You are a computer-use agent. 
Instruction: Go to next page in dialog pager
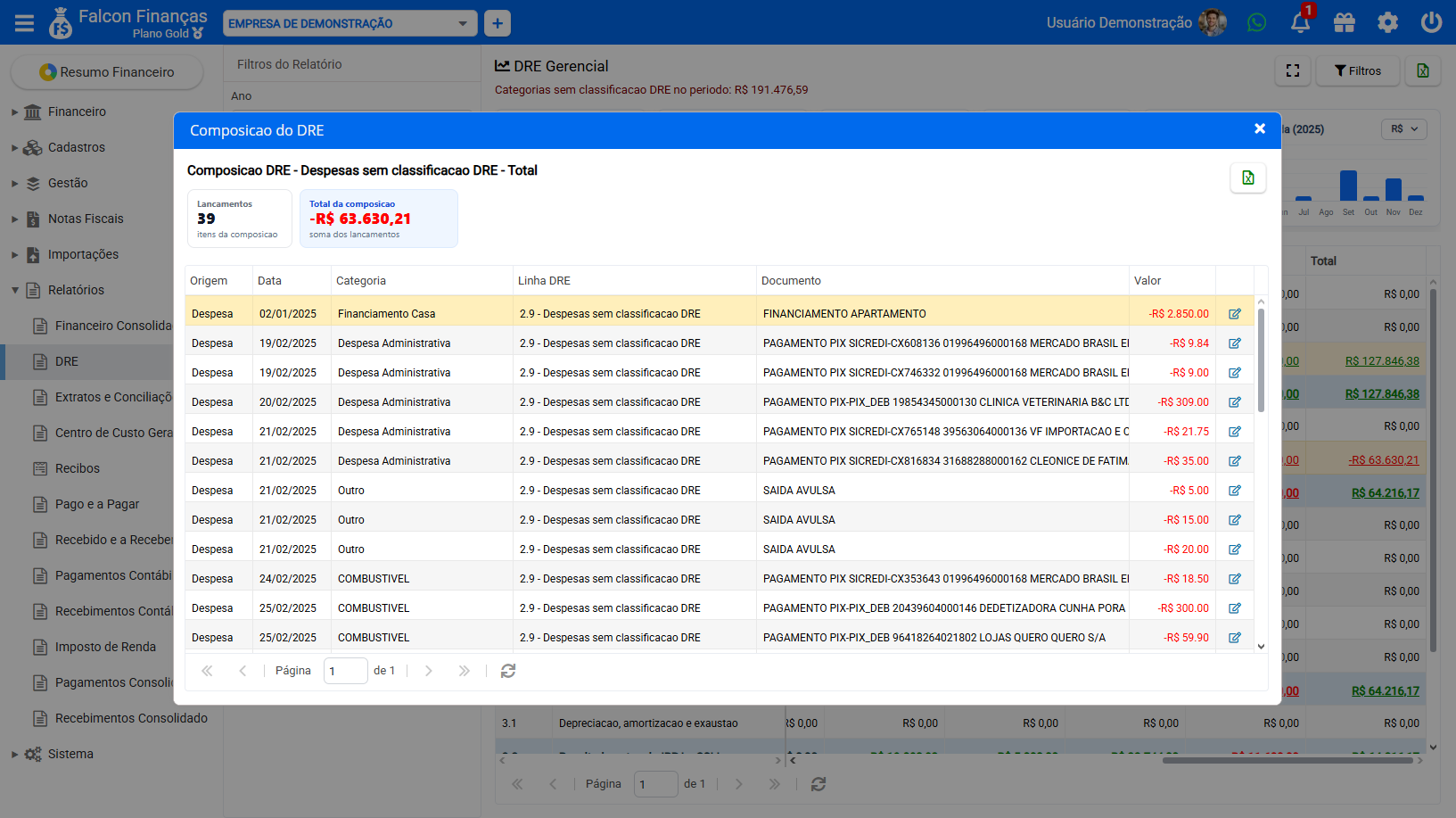[x=429, y=671]
